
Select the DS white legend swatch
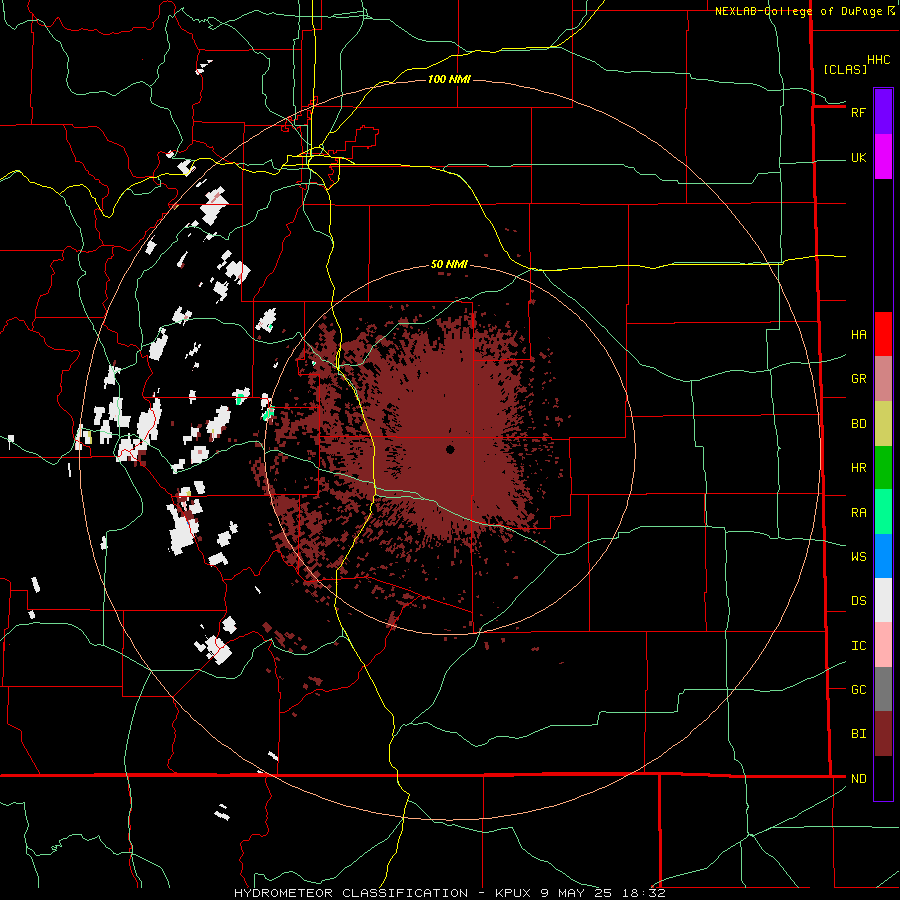883,600
